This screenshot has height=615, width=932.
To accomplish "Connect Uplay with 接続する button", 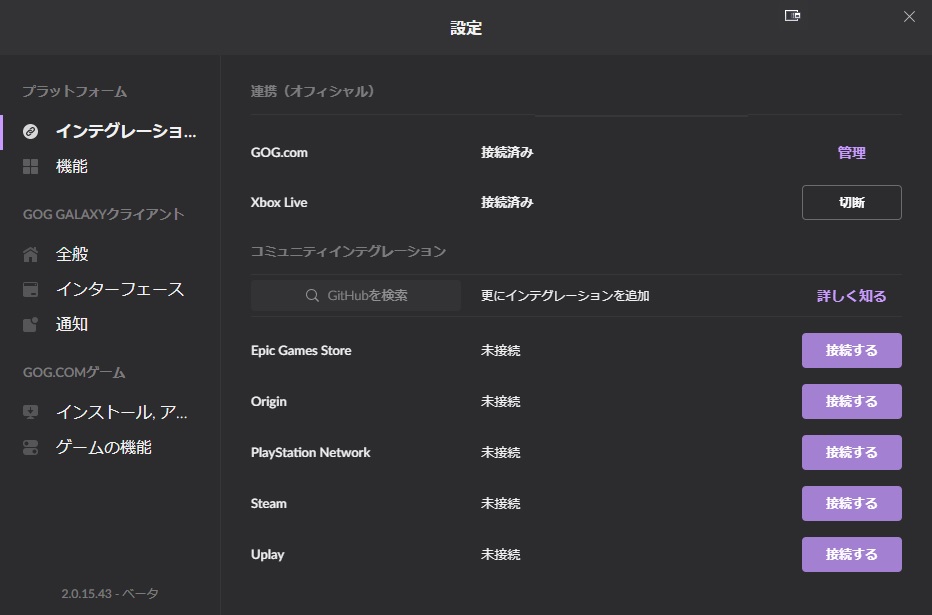I will 852,555.
